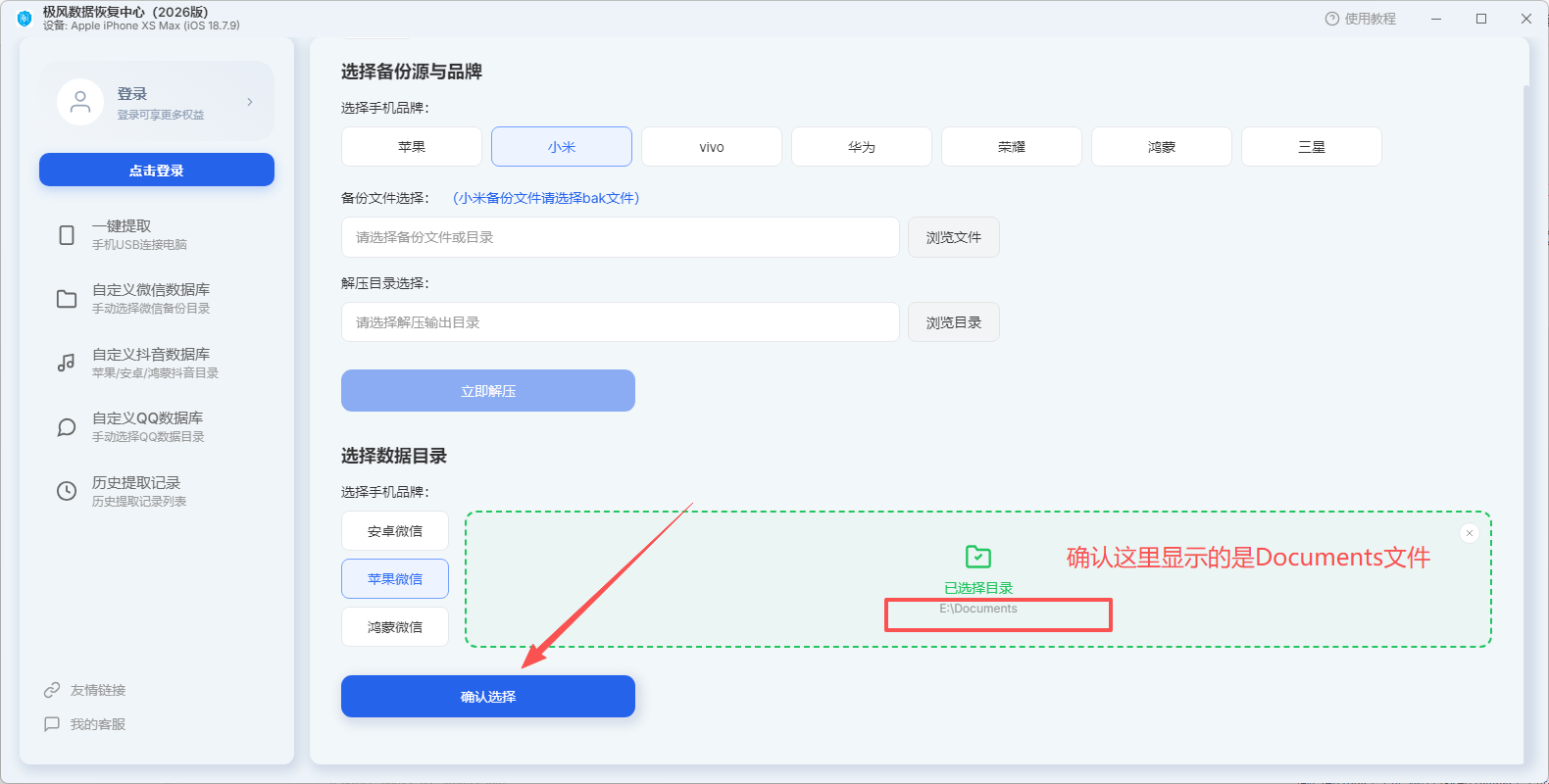
Task: Click the message icon beside 我的客服
Action: (x=52, y=724)
